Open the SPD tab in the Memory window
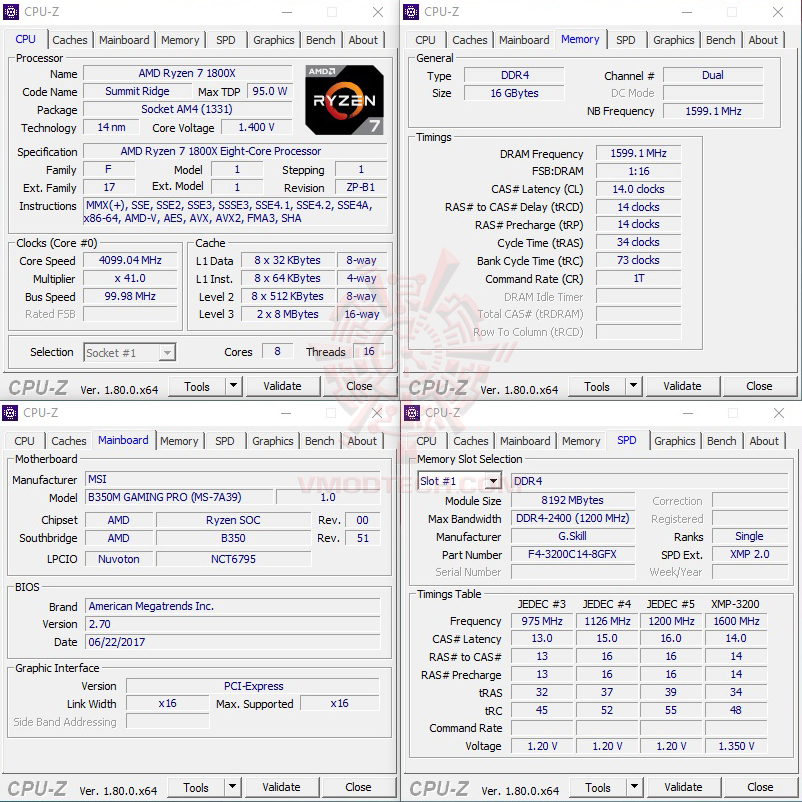This screenshot has width=802, height=802. 626,40
